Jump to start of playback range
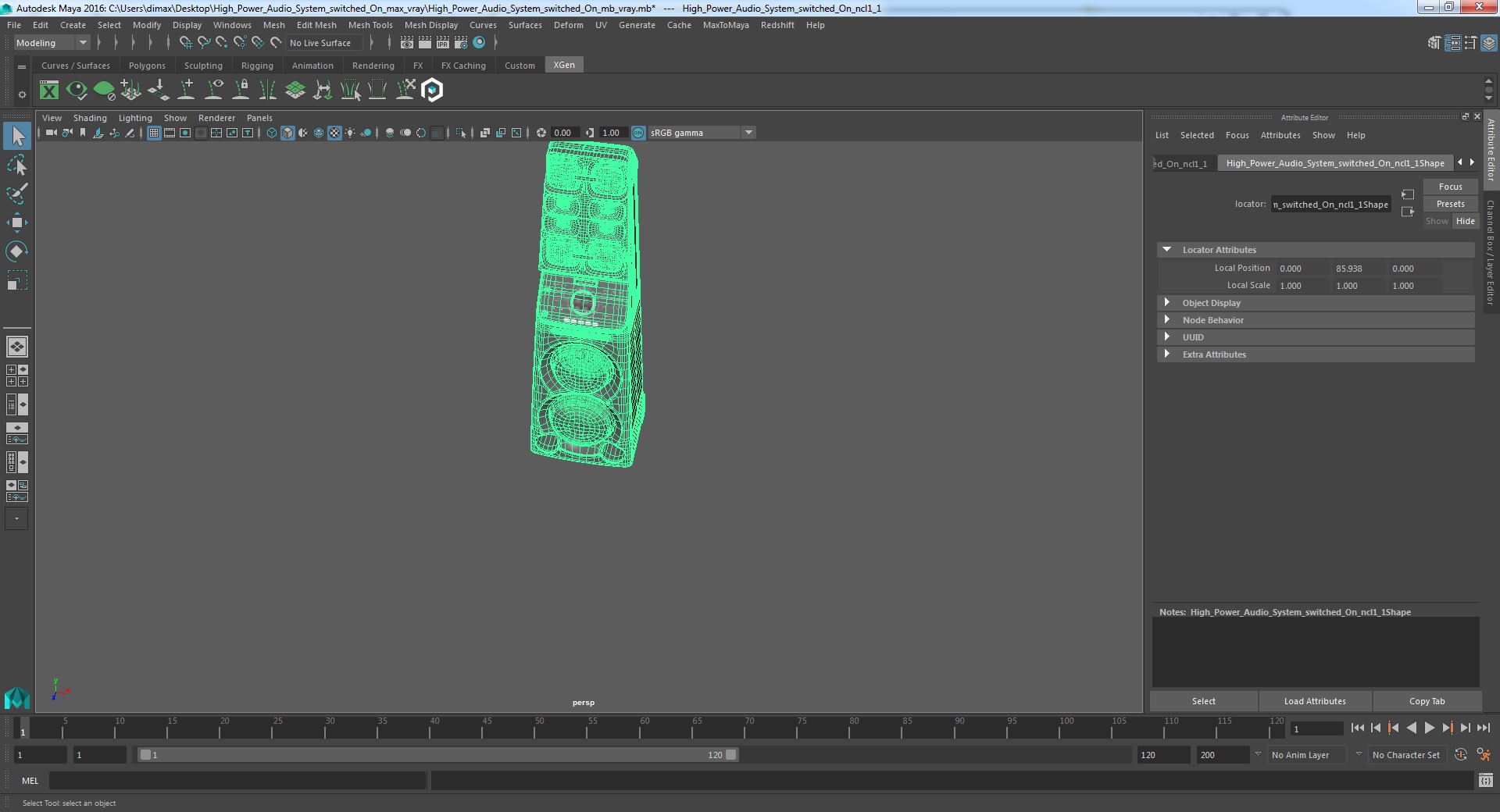 coord(1358,728)
